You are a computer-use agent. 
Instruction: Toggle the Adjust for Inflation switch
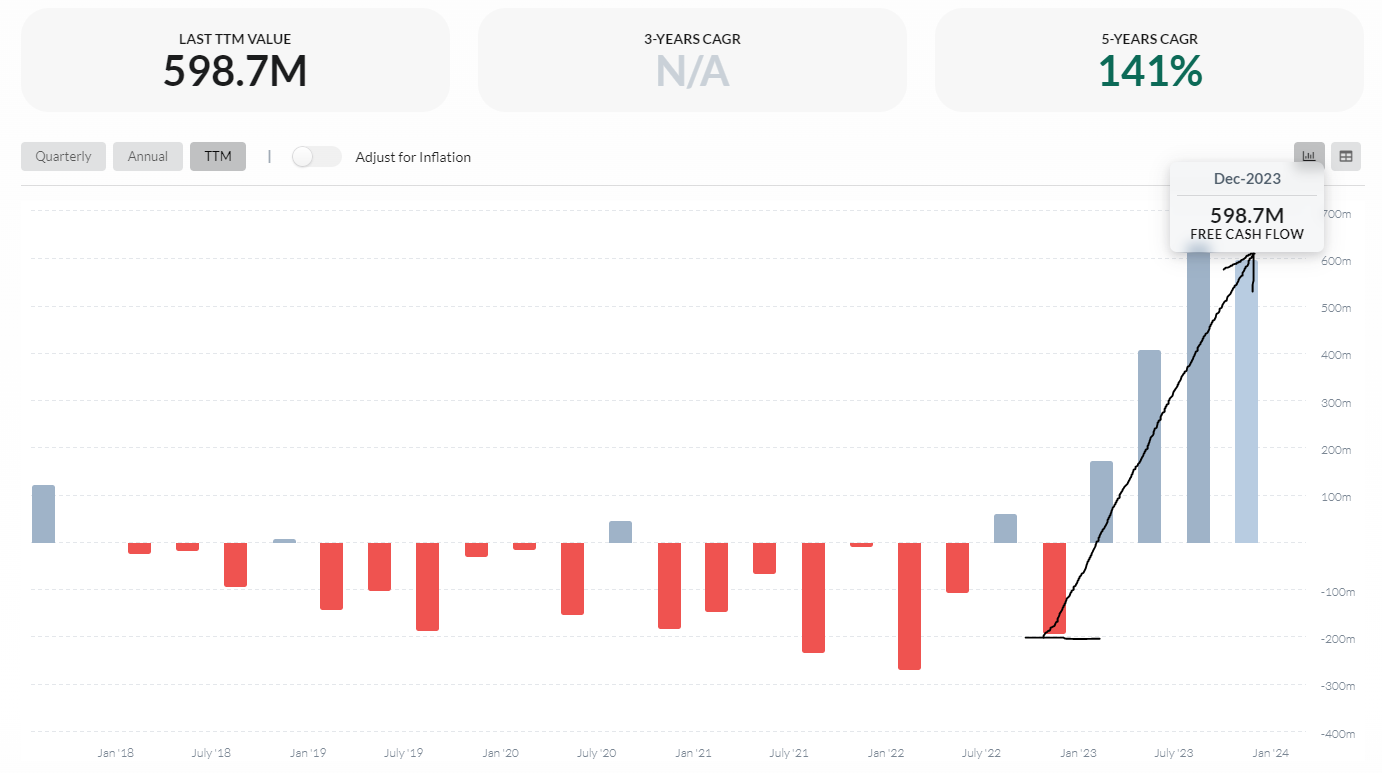[x=316, y=157]
